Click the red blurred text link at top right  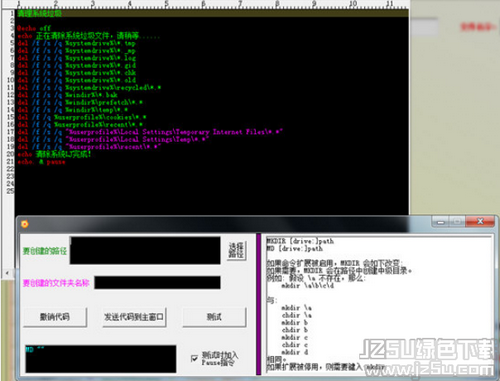coord(478,26)
